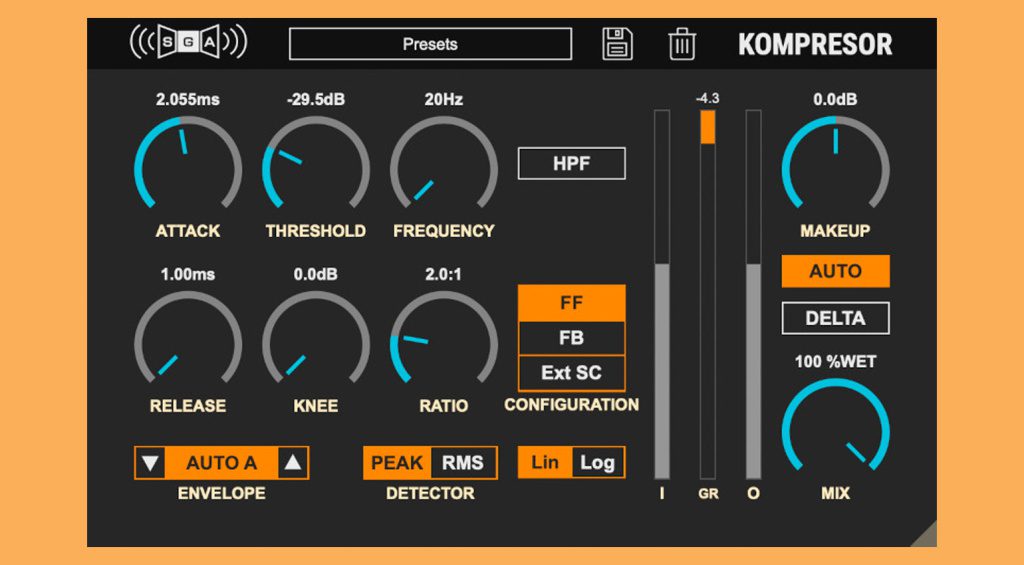Click the RELEASE knob
The image size is (1024, 565).
pos(188,338)
